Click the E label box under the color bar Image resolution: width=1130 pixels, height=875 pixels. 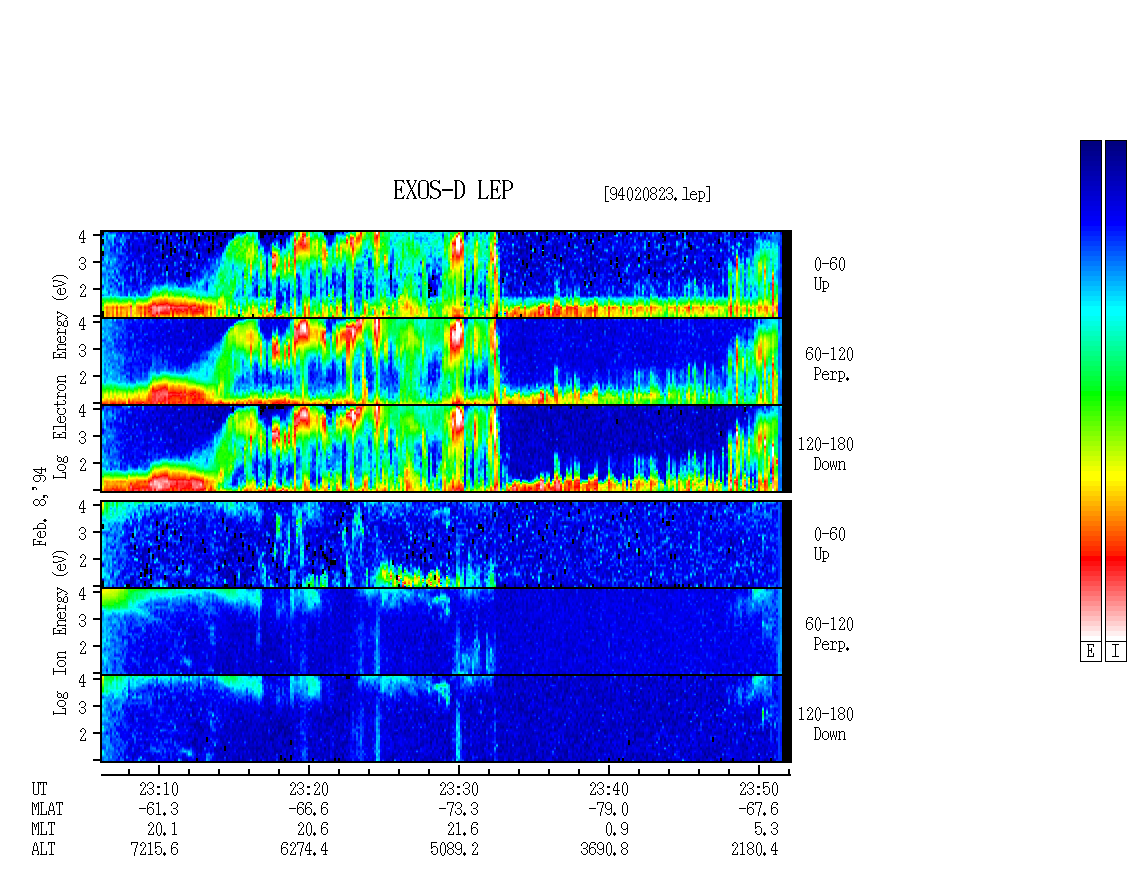(1091, 652)
